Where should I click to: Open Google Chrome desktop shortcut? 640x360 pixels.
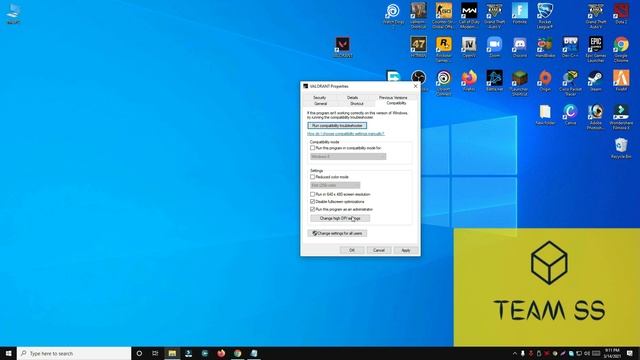[621, 49]
